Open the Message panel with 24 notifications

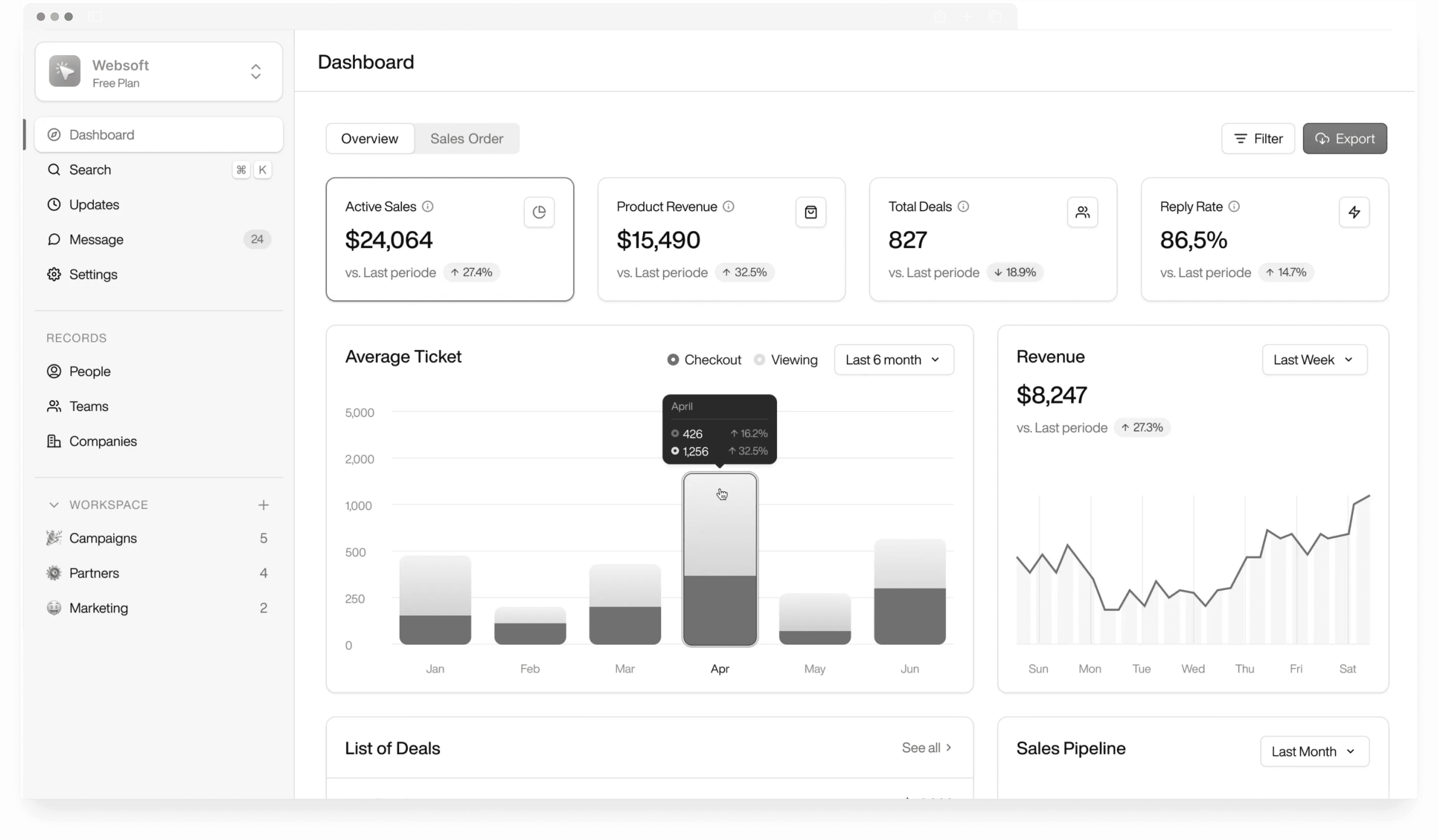click(x=96, y=239)
